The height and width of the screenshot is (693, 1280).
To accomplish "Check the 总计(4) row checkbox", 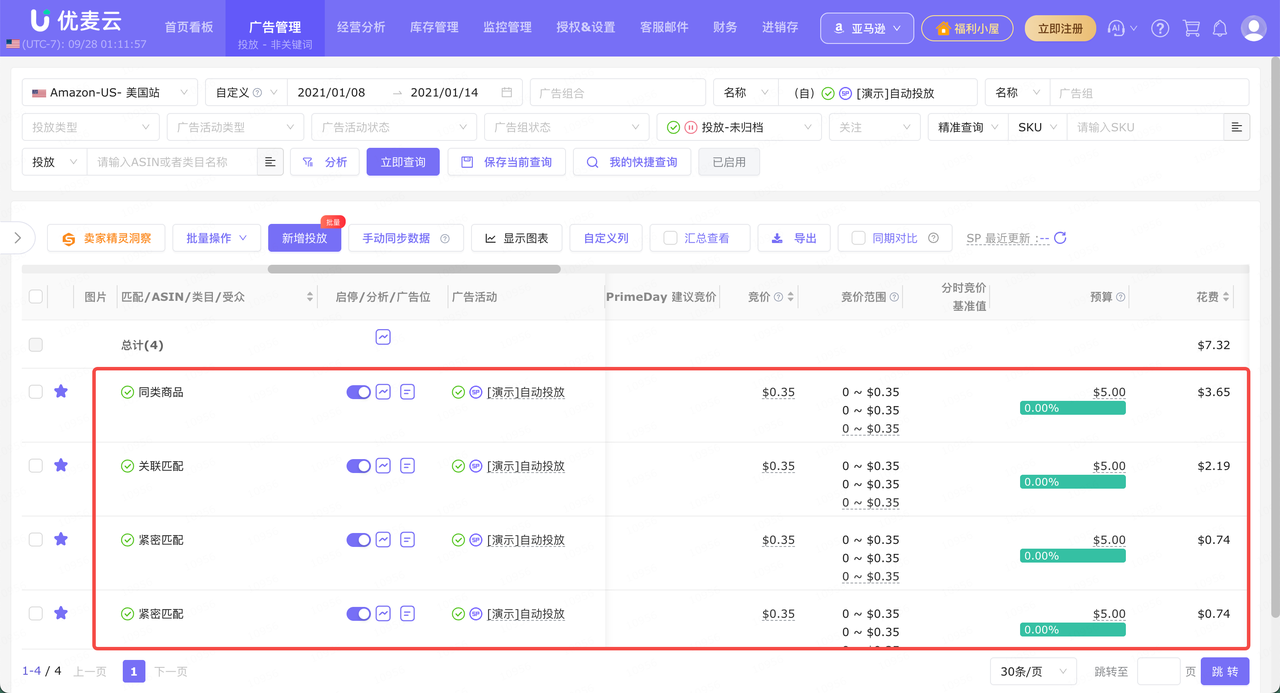I will pos(36,344).
